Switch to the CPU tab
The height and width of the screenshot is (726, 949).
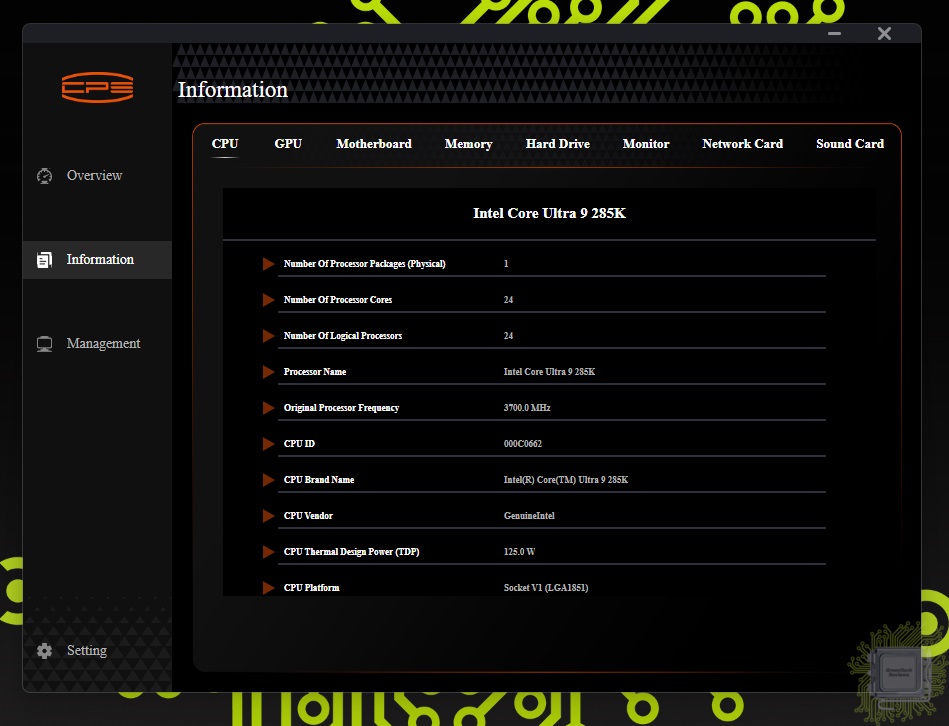click(x=225, y=144)
